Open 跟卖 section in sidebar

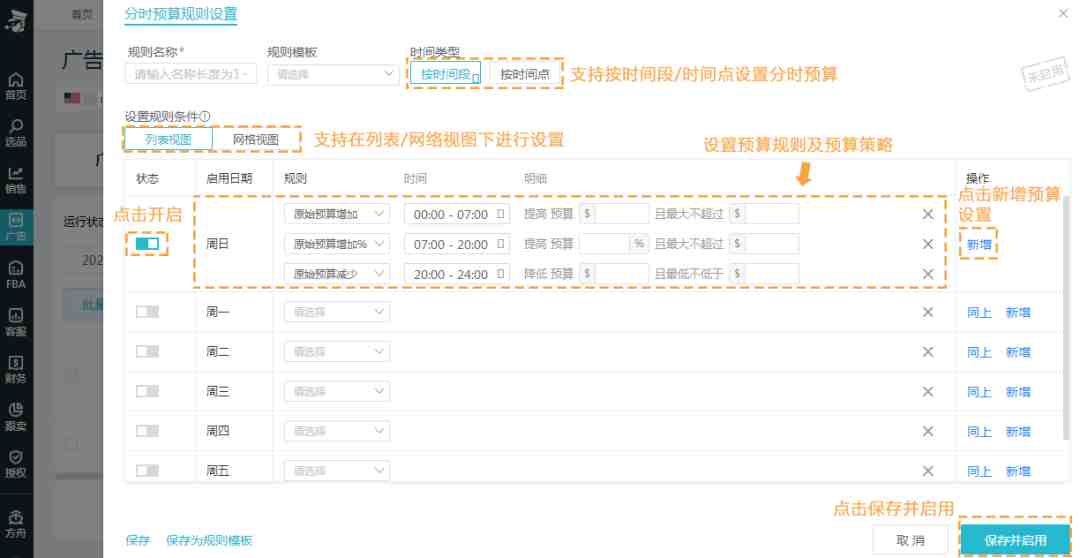[15, 416]
